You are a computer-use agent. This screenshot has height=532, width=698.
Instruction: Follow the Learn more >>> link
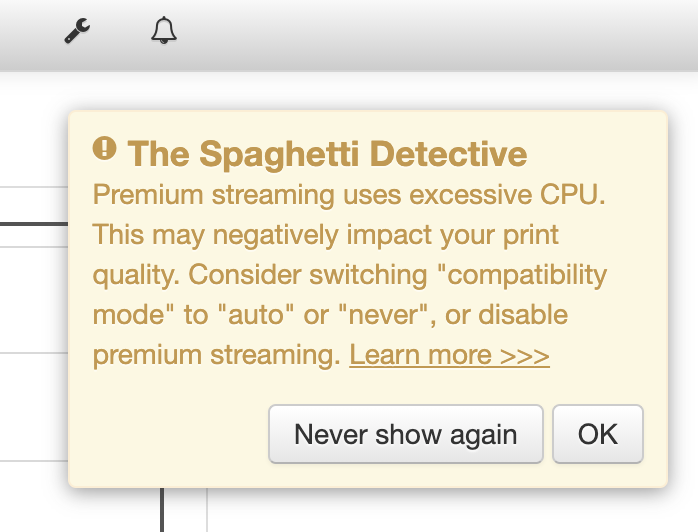tap(449, 355)
